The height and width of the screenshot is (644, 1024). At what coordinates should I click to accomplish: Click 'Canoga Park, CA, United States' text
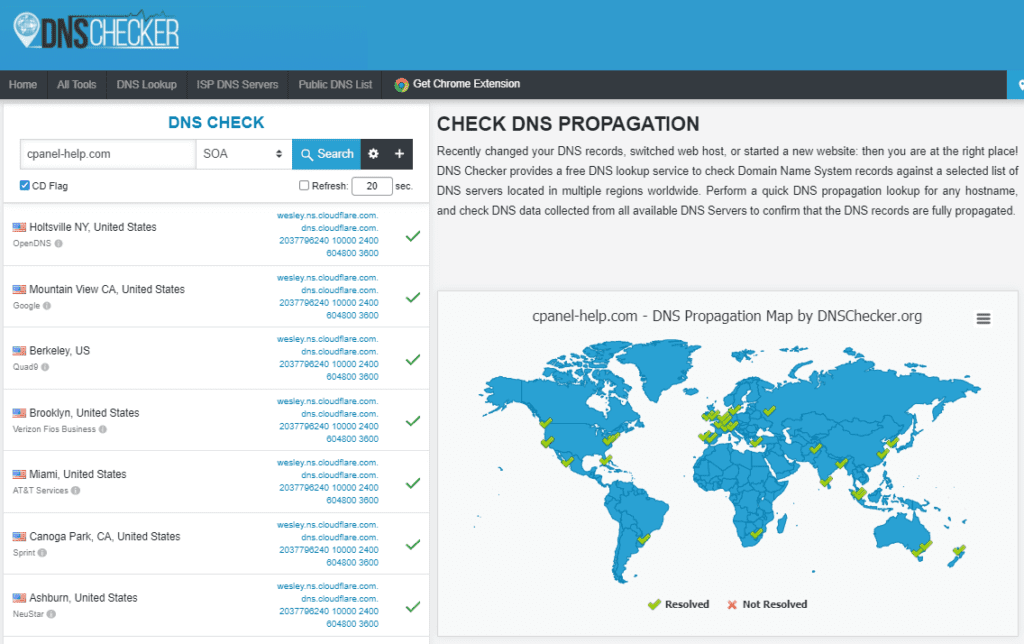(104, 536)
